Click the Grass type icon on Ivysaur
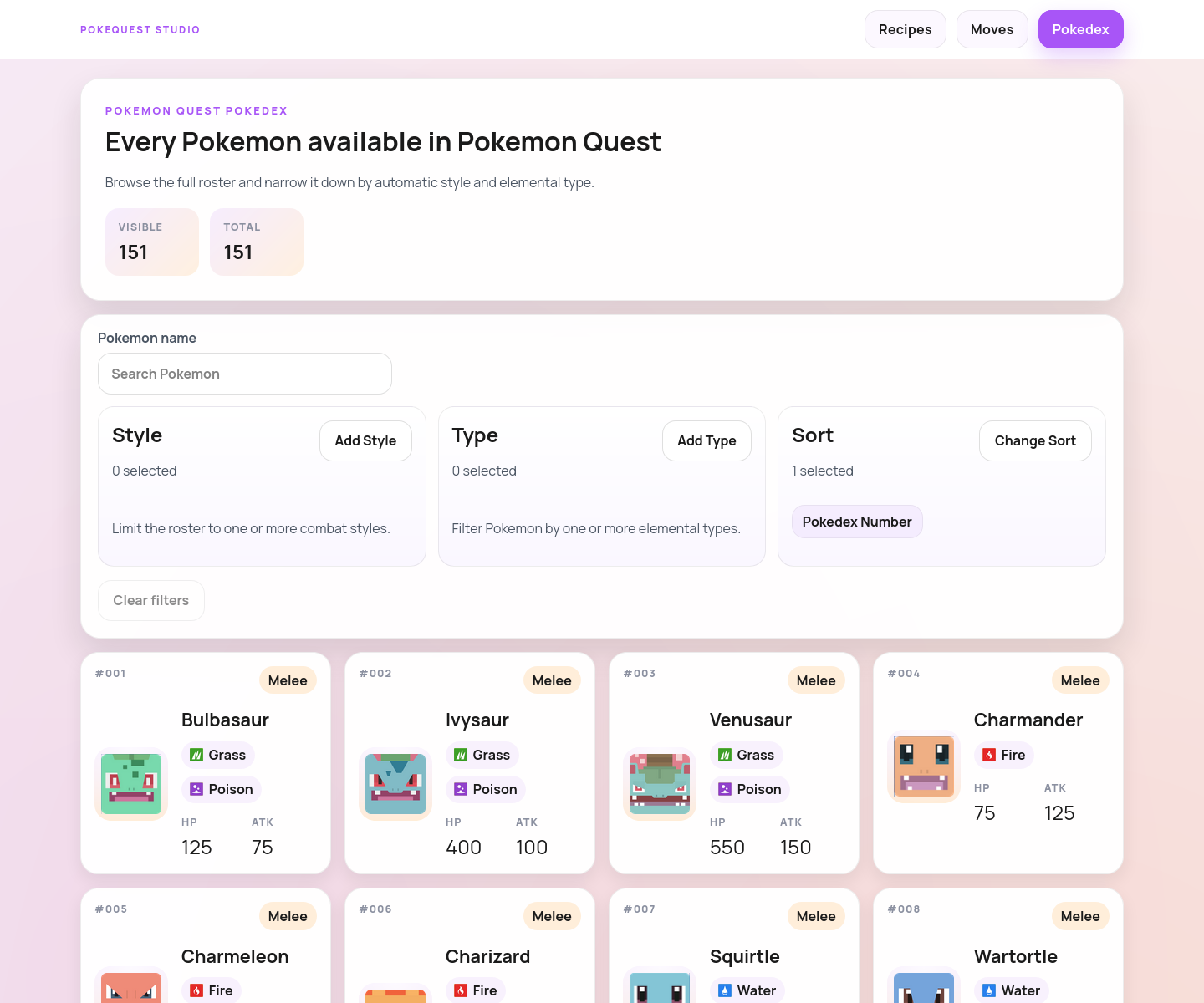 tap(461, 755)
